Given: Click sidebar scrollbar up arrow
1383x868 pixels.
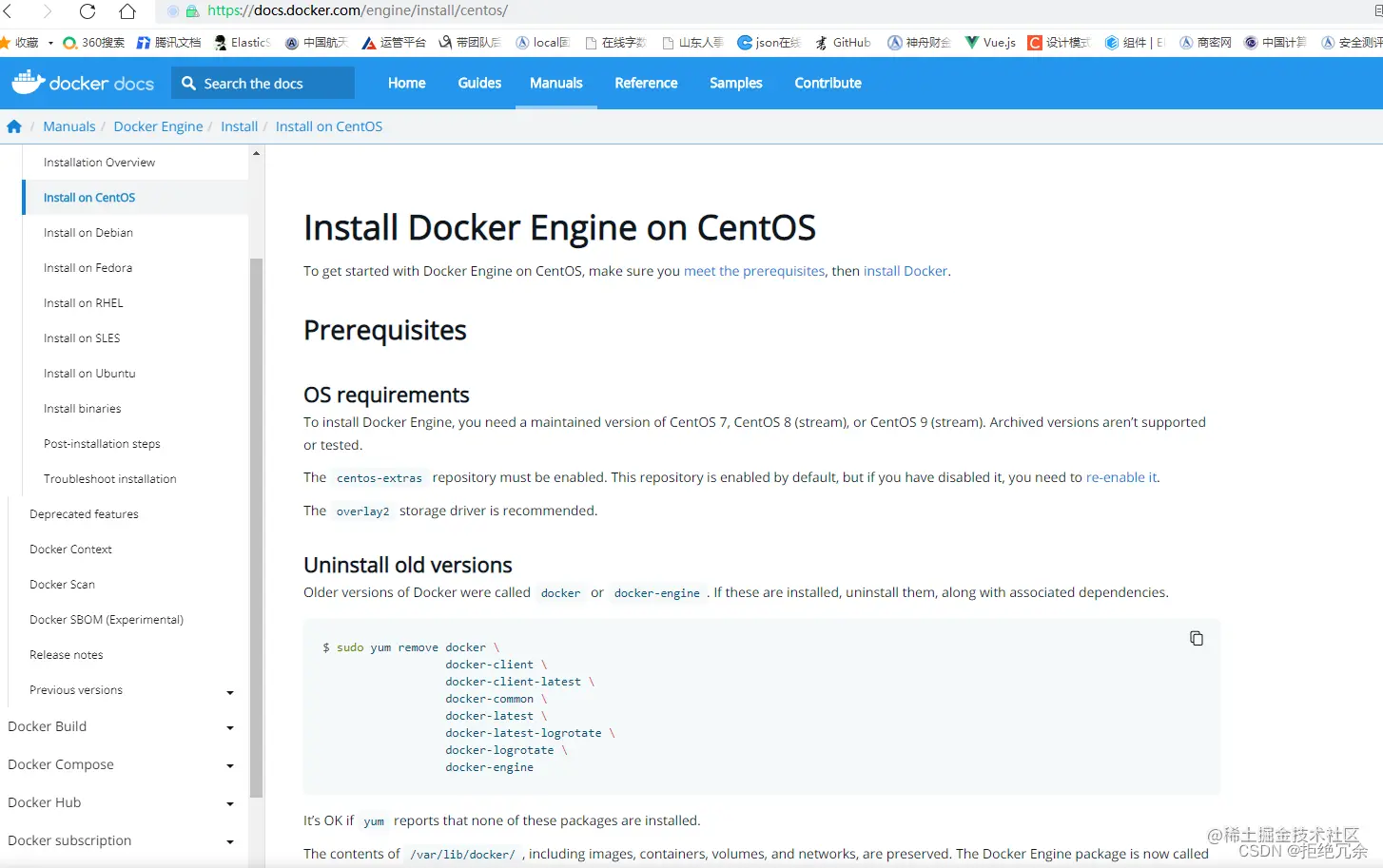Looking at the screenshot, I should pos(256,153).
